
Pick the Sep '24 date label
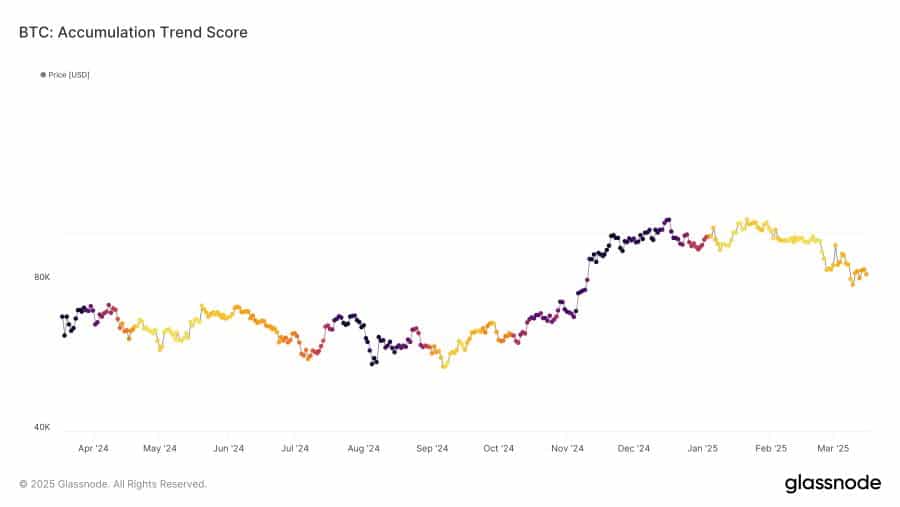pos(432,449)
